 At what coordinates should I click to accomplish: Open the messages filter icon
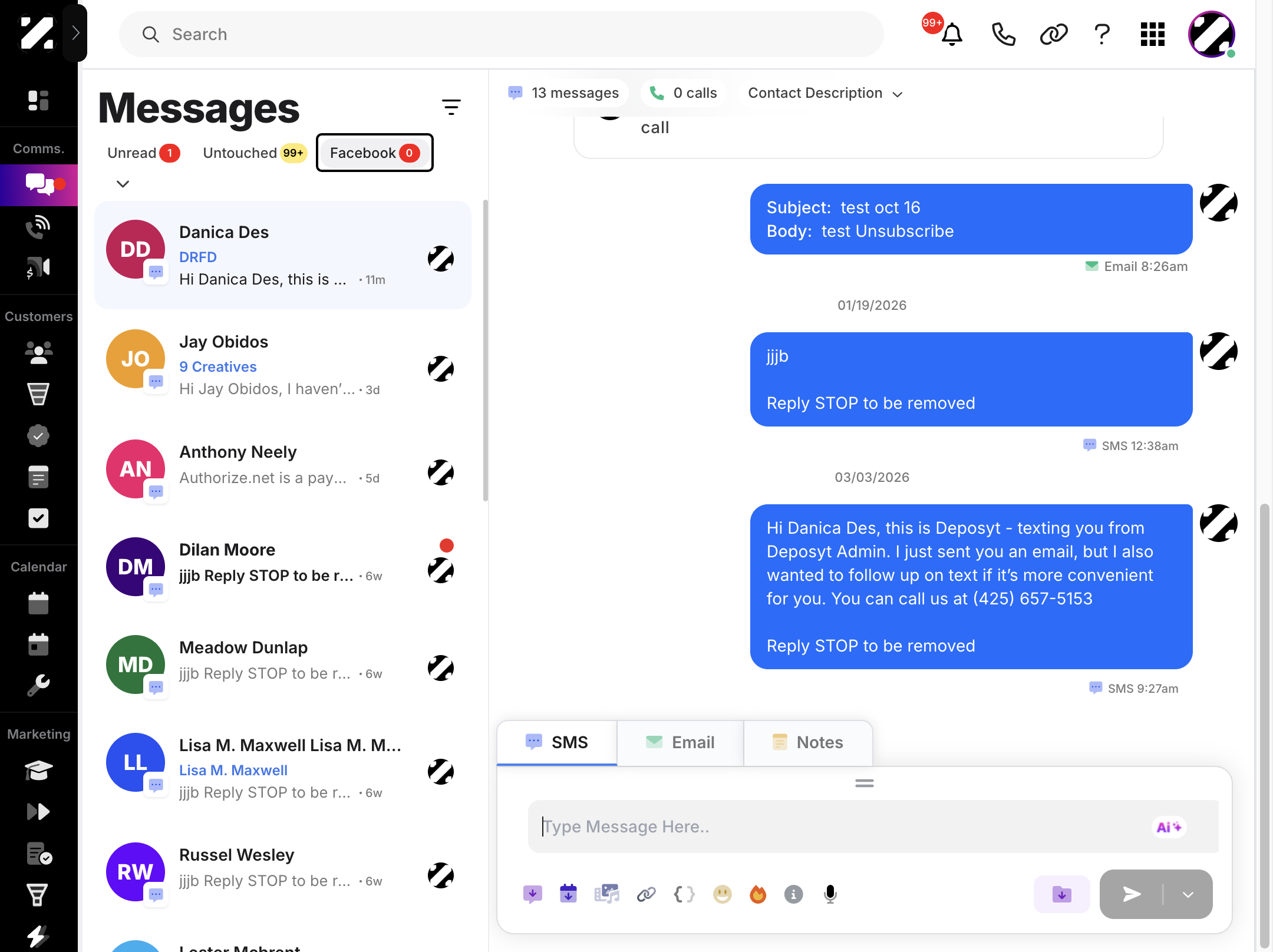pyautogui.click(x=451, y=107)
